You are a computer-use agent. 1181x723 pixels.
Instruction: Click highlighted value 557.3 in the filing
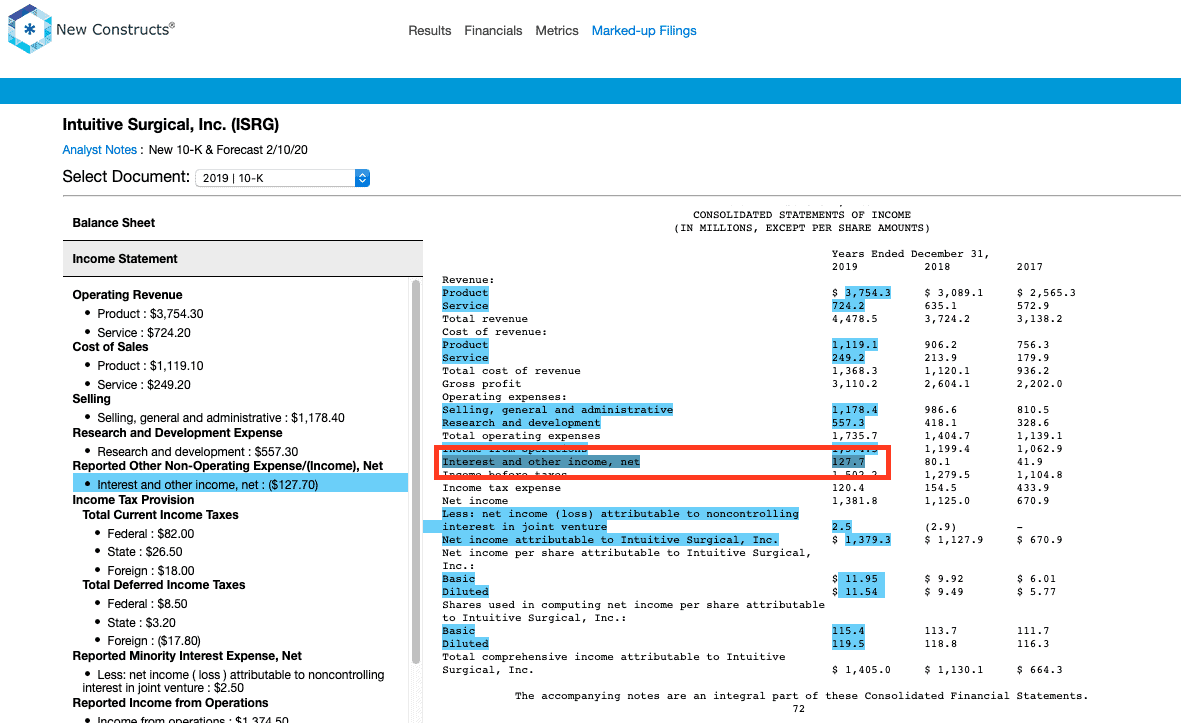click(848, 423)
